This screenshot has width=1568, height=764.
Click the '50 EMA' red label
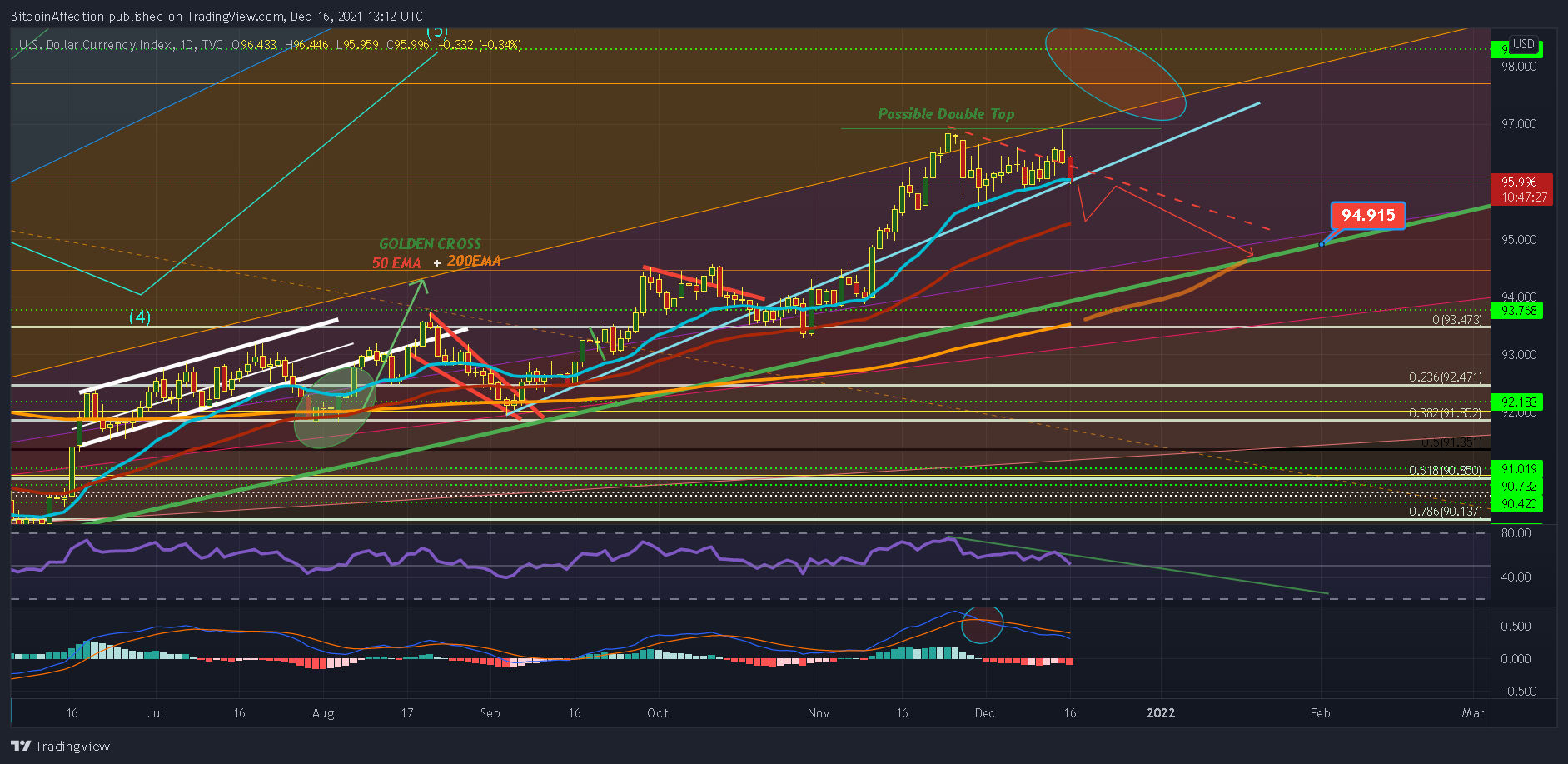[396, 263]
